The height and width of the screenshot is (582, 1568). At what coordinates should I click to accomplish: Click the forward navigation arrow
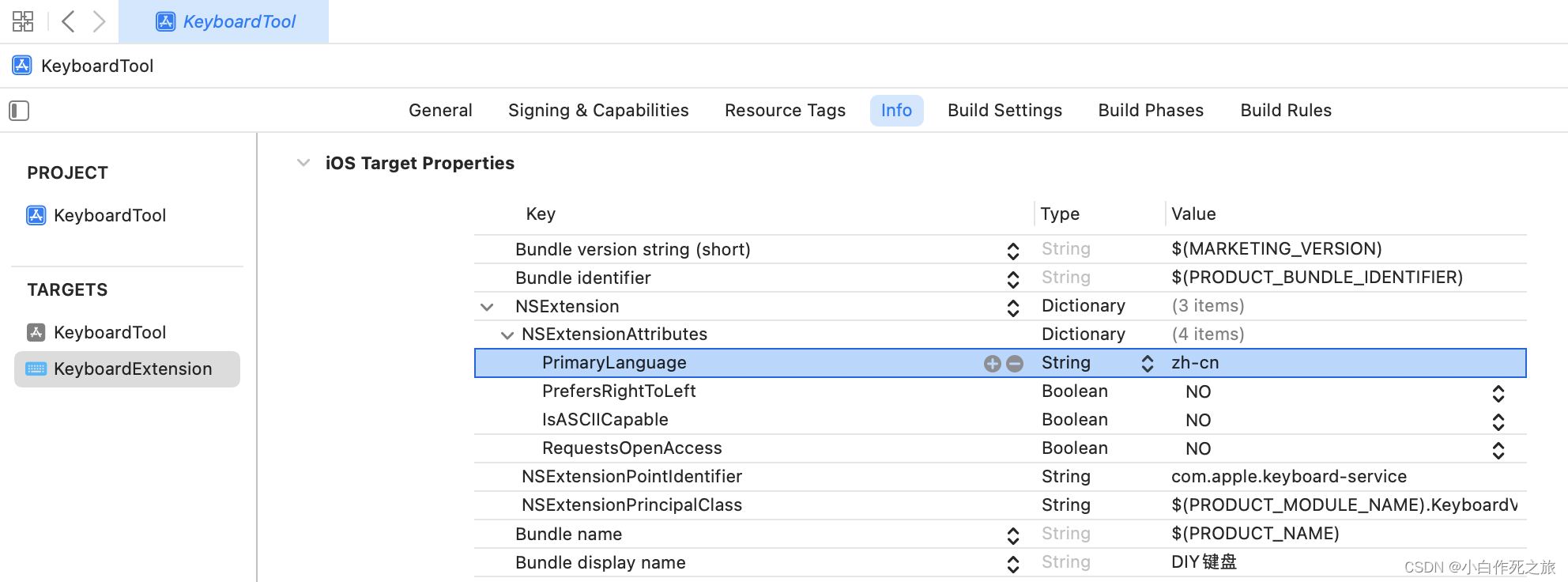99,21
